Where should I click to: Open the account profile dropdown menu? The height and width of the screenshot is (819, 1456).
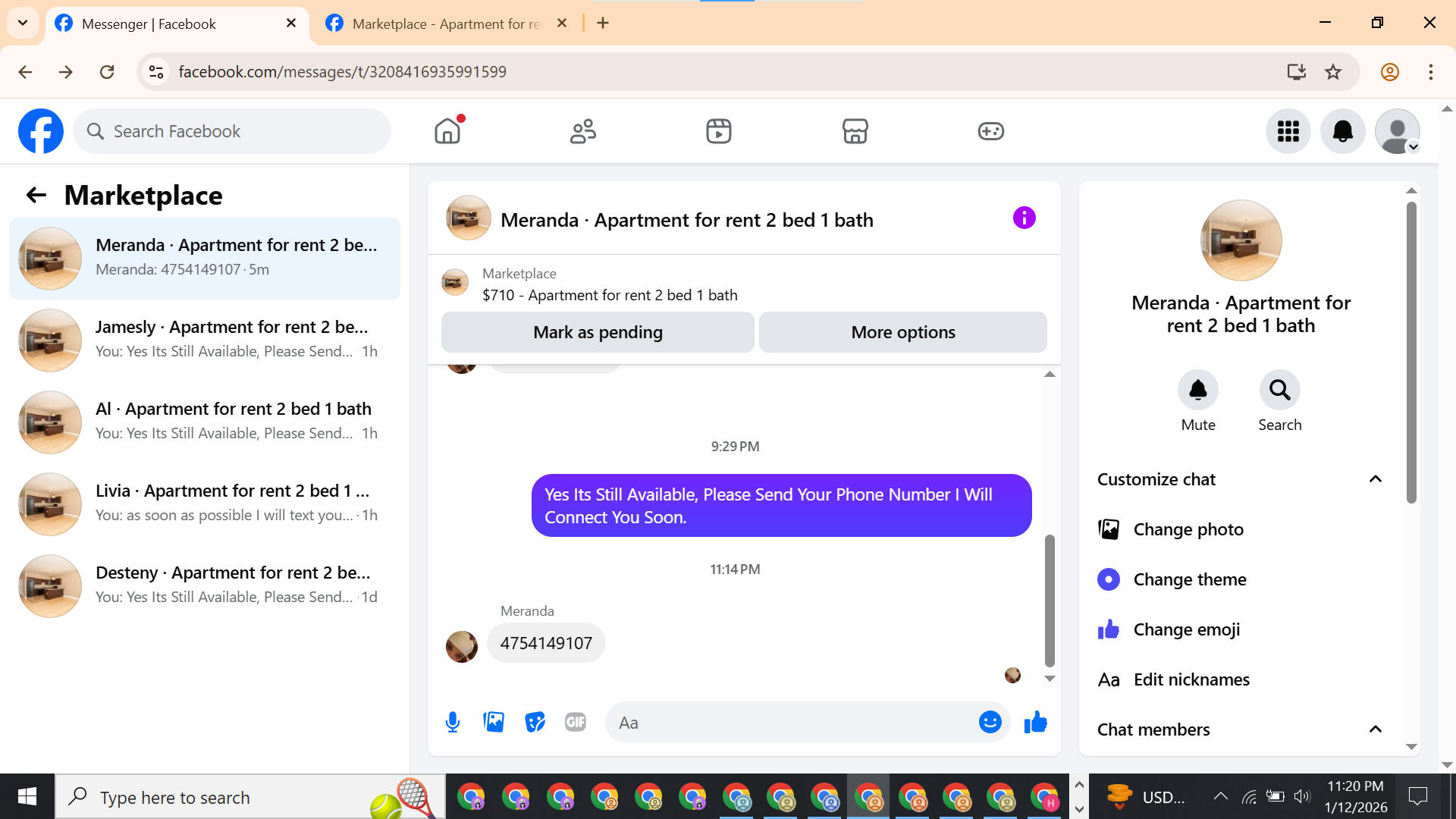click(x=1398, y=131)
